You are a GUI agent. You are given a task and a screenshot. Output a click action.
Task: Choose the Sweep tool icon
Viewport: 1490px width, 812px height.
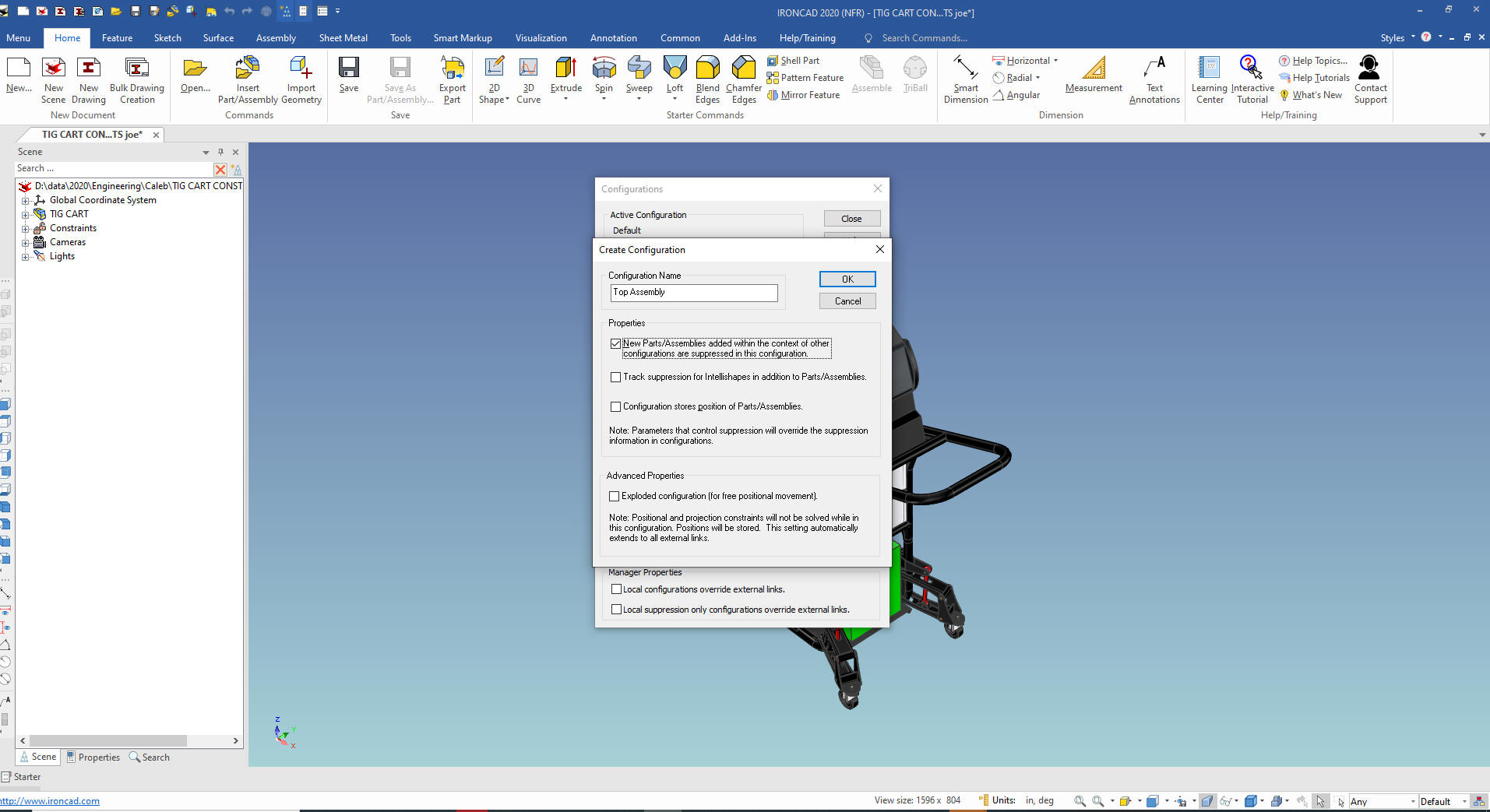639,69
